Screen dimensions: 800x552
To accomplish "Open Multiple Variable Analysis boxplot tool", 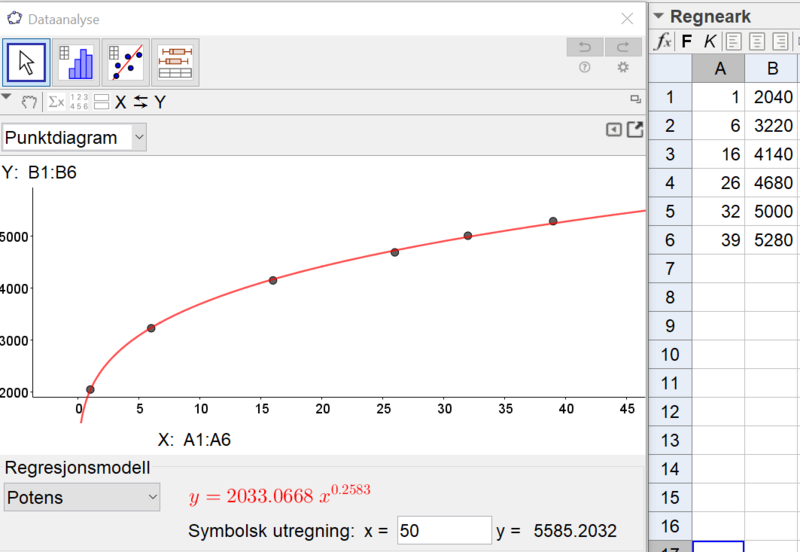I will point(175,63).
